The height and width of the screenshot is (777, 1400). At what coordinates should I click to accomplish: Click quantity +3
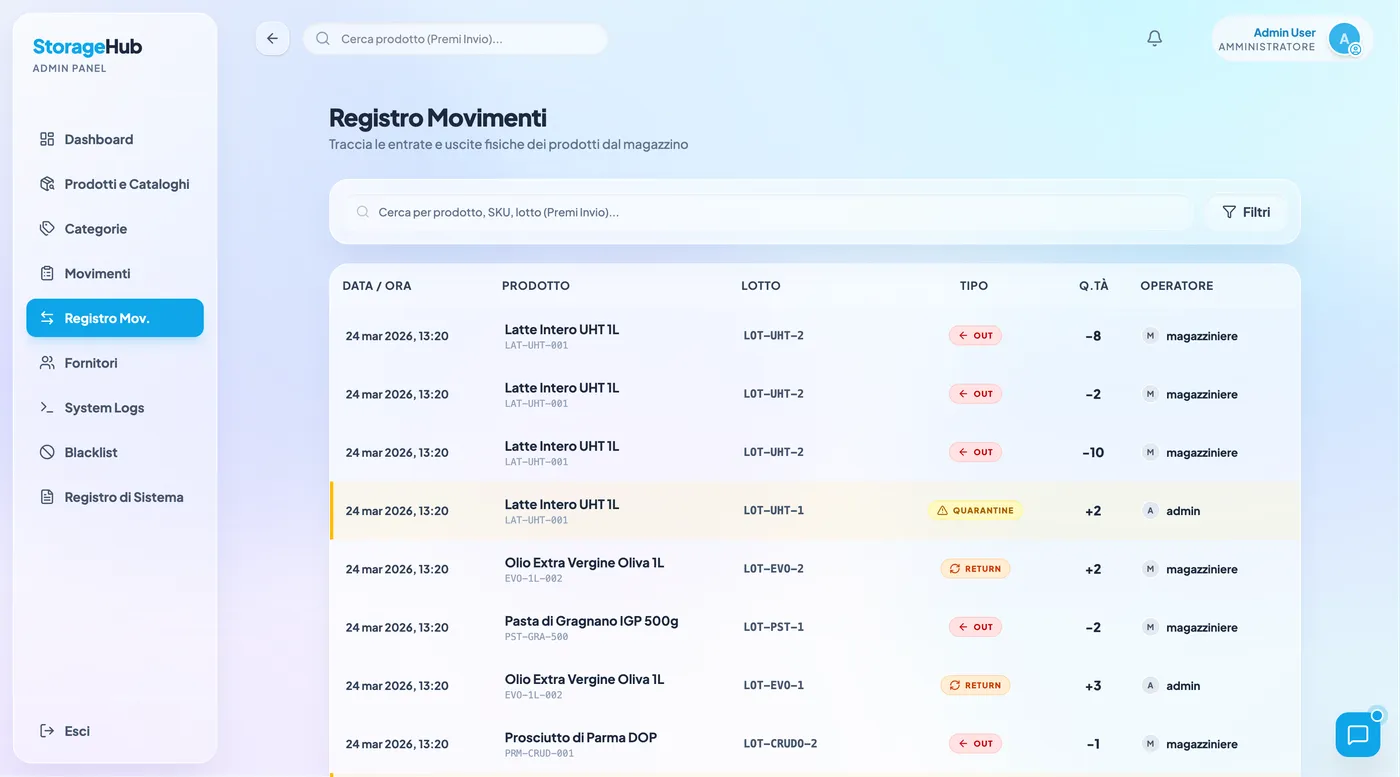[x=1093, y=685]
